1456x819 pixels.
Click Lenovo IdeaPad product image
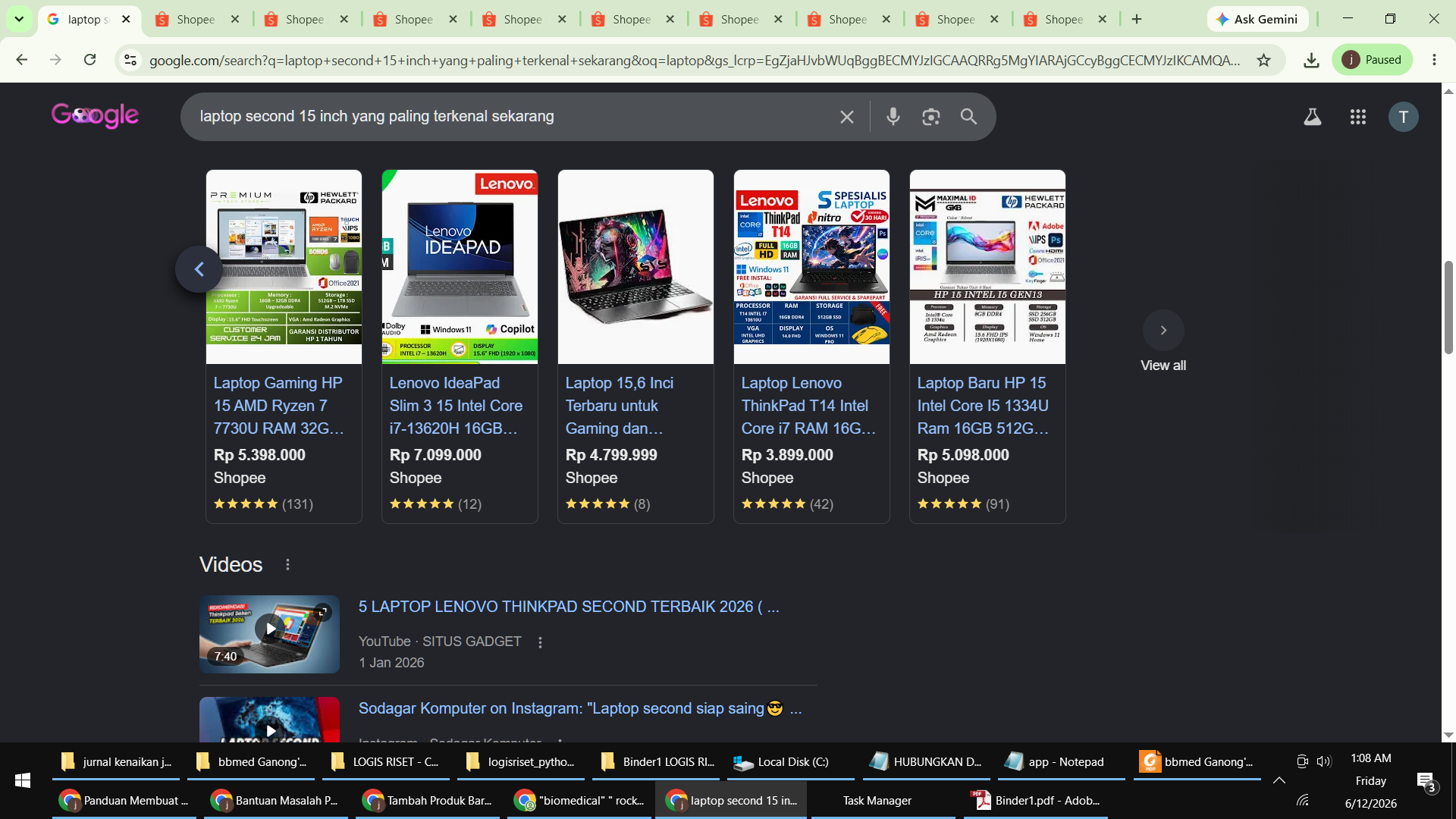460,267
